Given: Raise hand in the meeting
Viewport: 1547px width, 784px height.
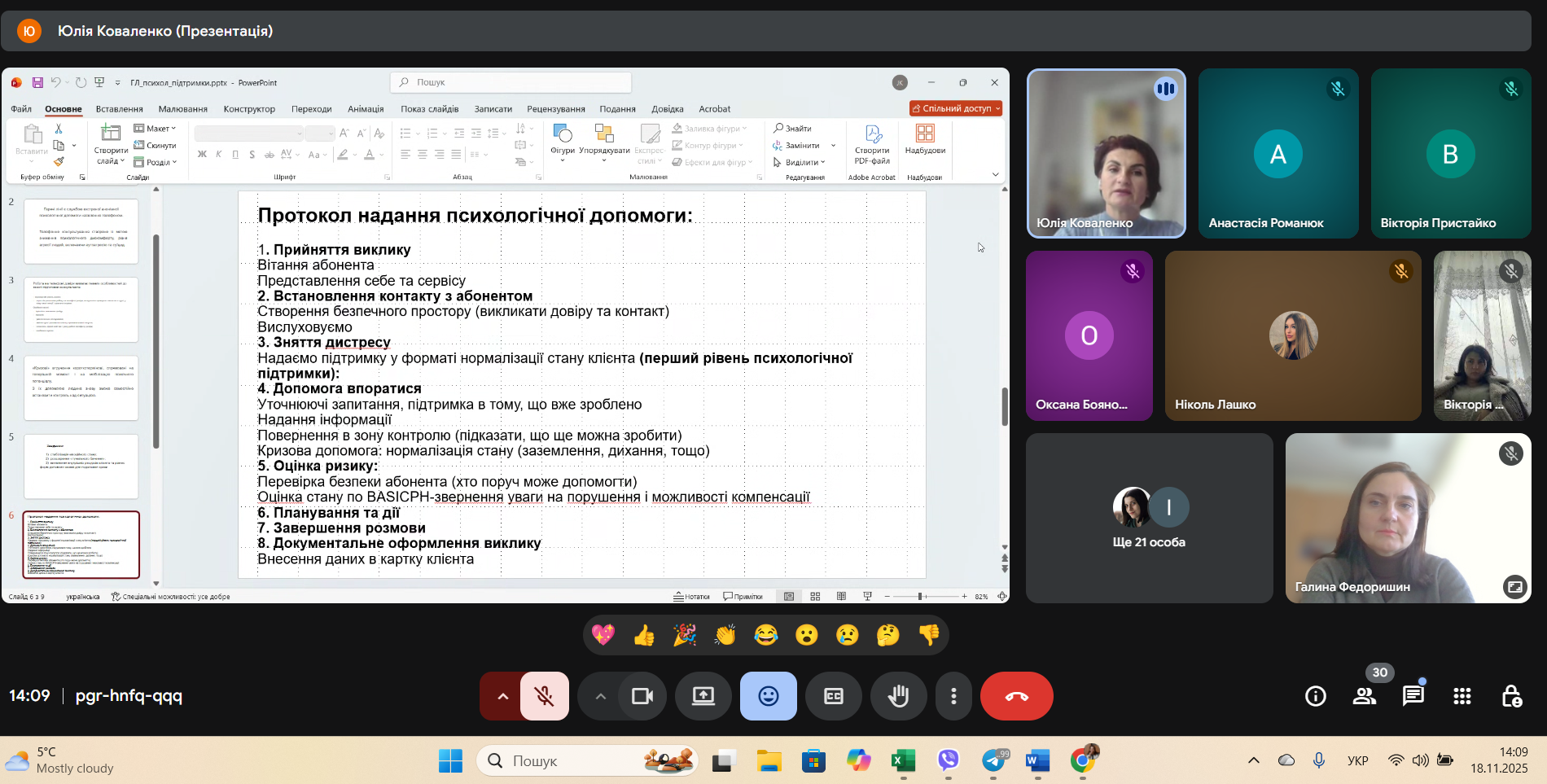Looking at the screenshot, I should click(x=898, y=696).
